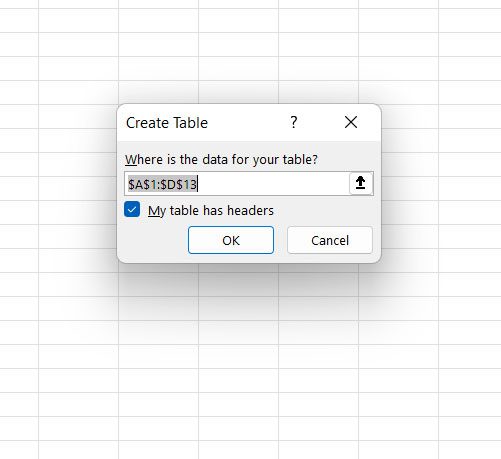Close the Create Table dialog with X
This screenshot has height=459, width=501.
point(351,122)
